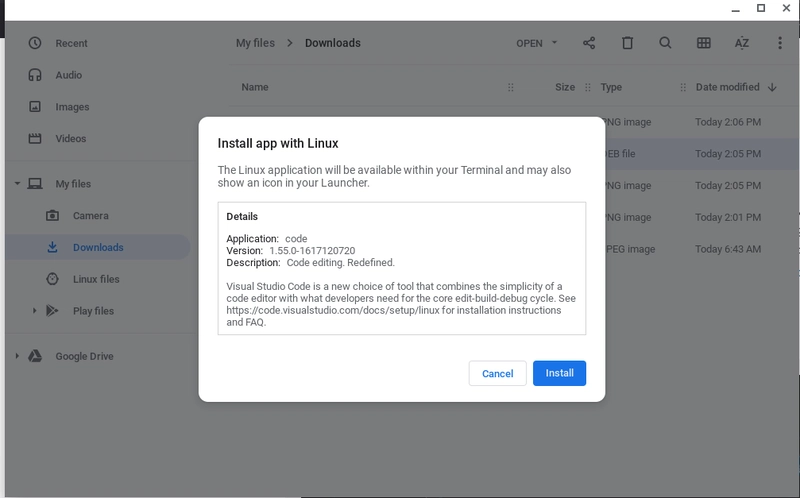
Task: Open the three-dot more menu
Action: click(x=779, y=43)
